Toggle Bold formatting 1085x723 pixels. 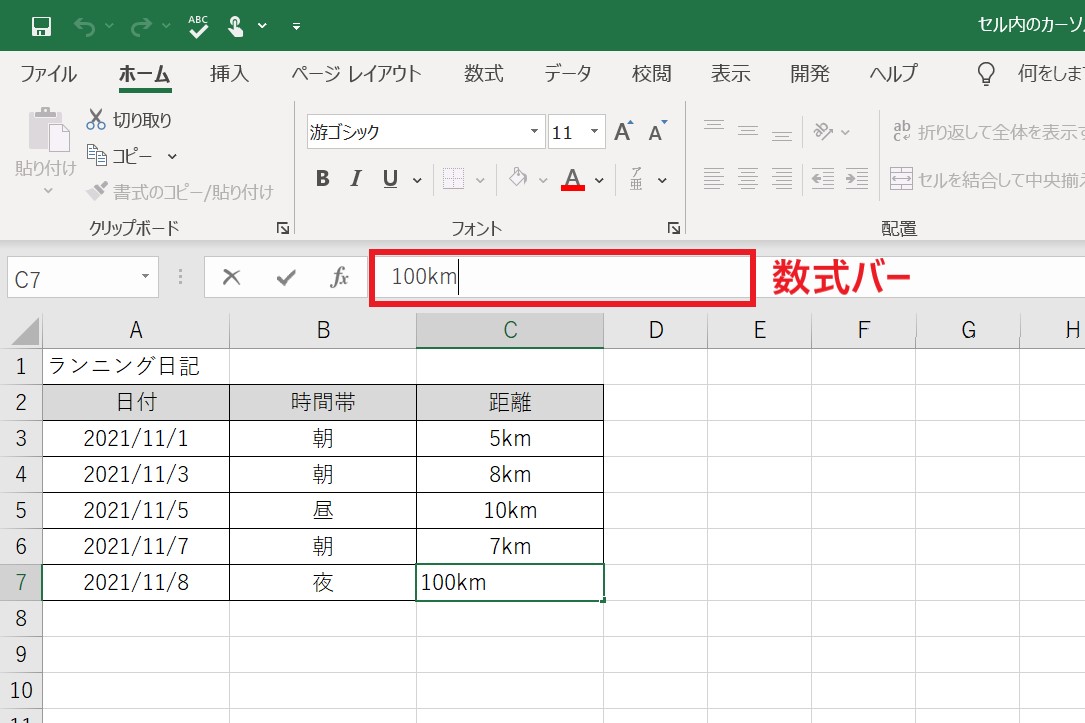(322, 179)
